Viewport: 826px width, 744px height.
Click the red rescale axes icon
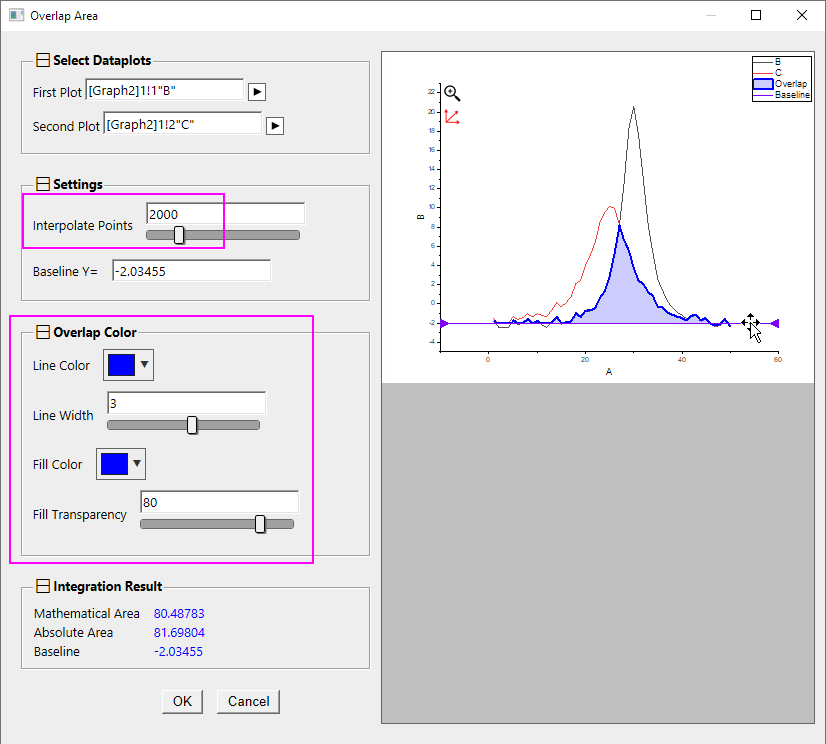pos(452,117)
